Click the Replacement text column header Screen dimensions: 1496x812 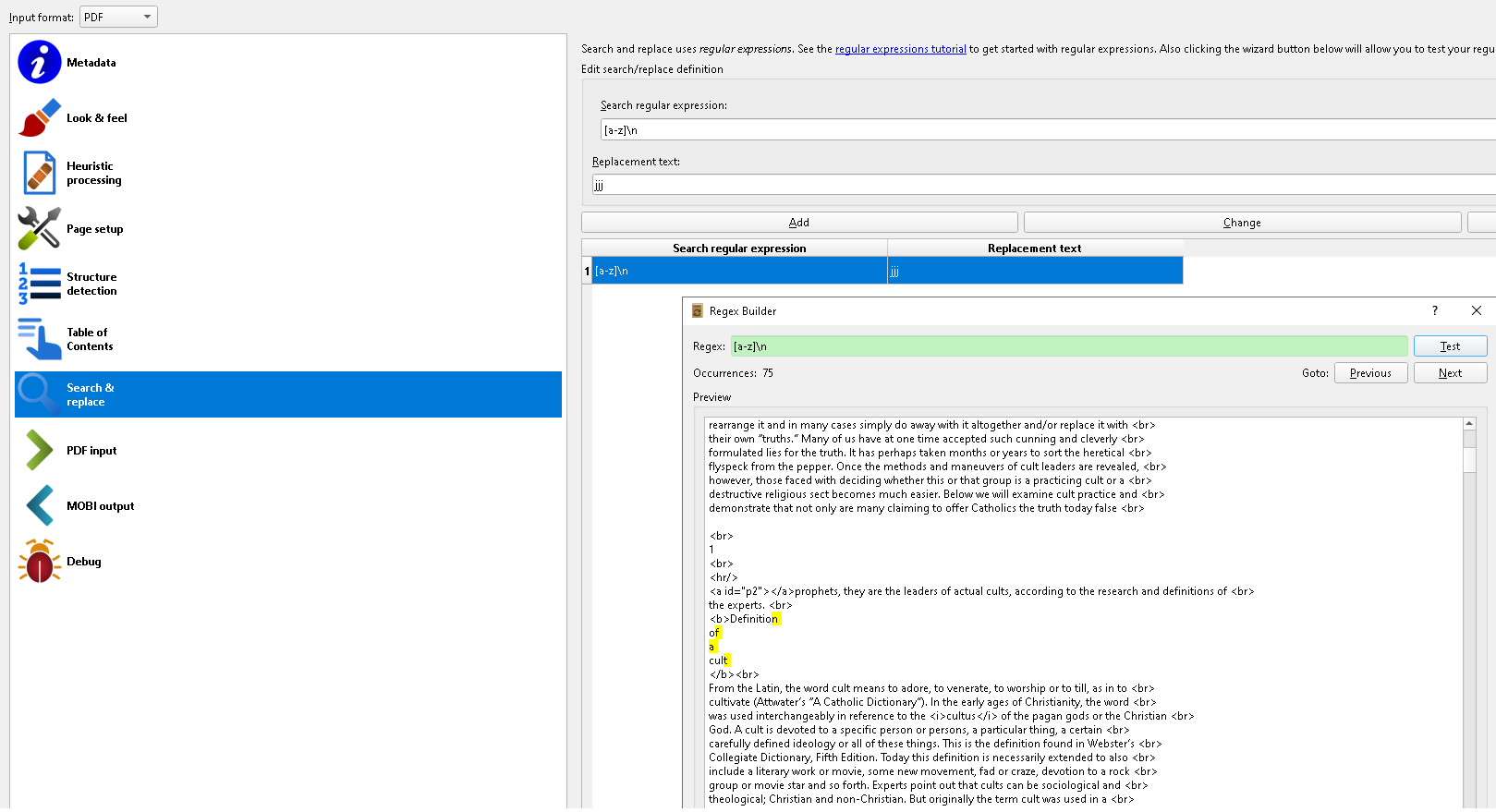pyautogui.click(x=1035, y=248)
